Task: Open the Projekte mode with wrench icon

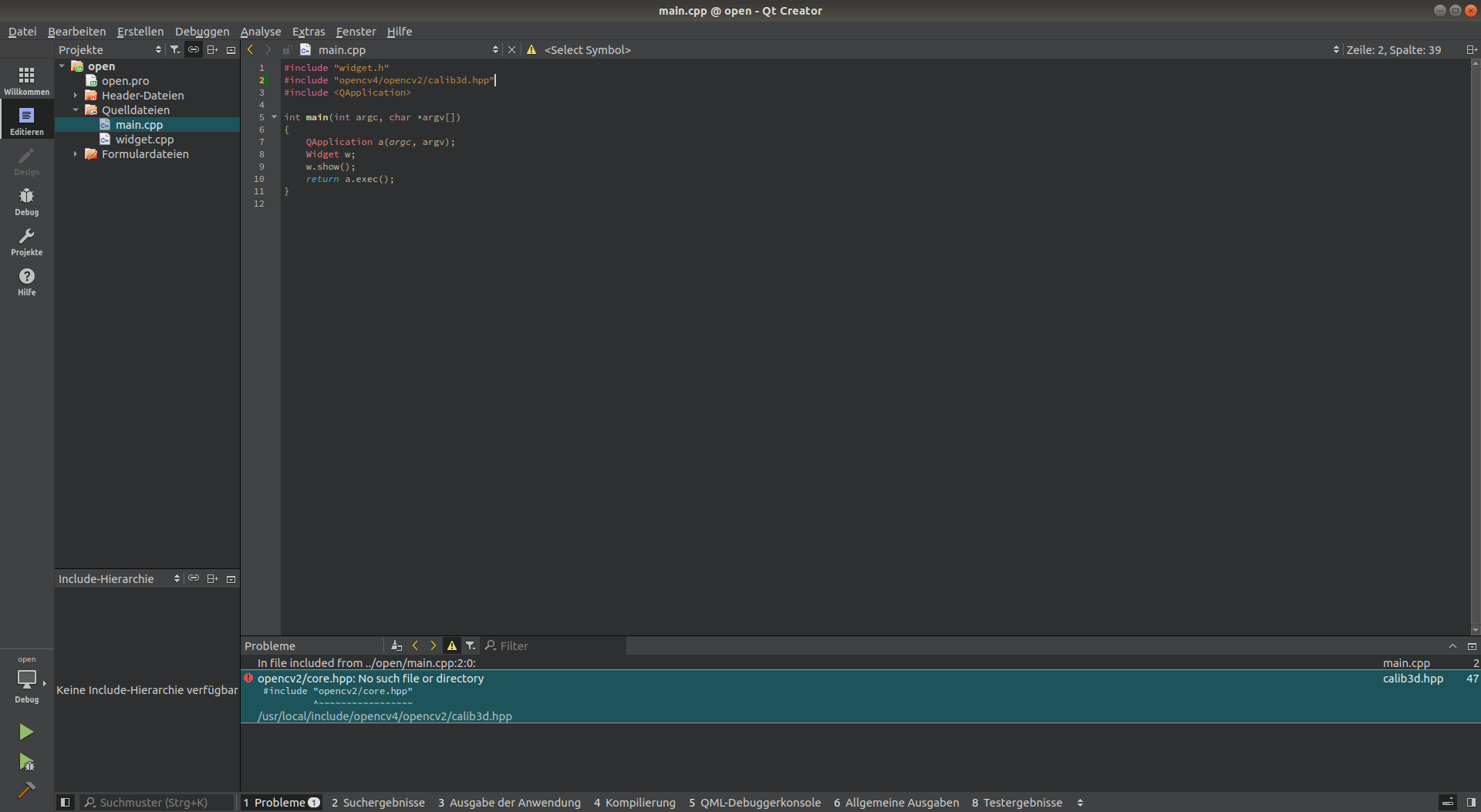Action: coord(26,241)
